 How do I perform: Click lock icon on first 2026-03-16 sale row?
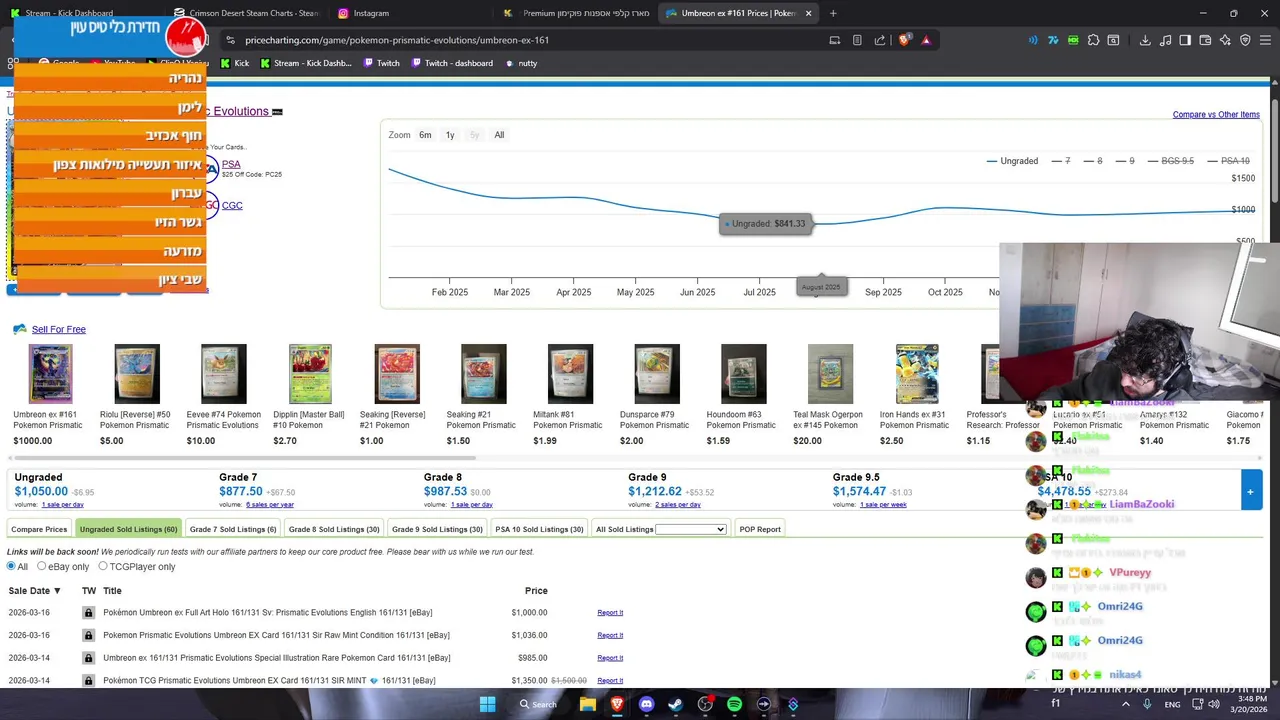pyautogui.click(x=89, y=612)
